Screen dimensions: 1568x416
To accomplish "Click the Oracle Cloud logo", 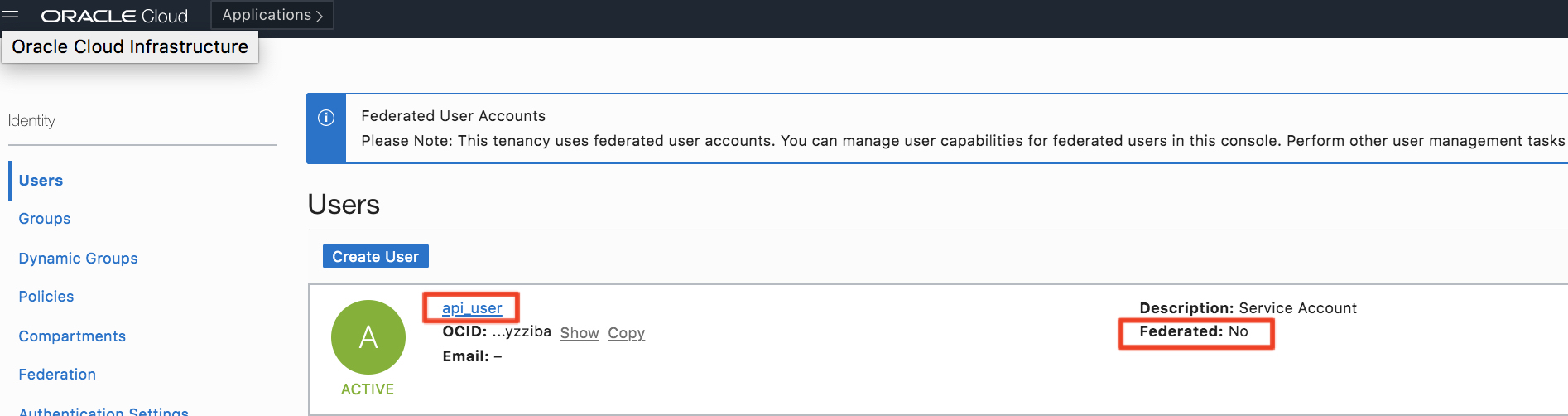I will 114,16.
